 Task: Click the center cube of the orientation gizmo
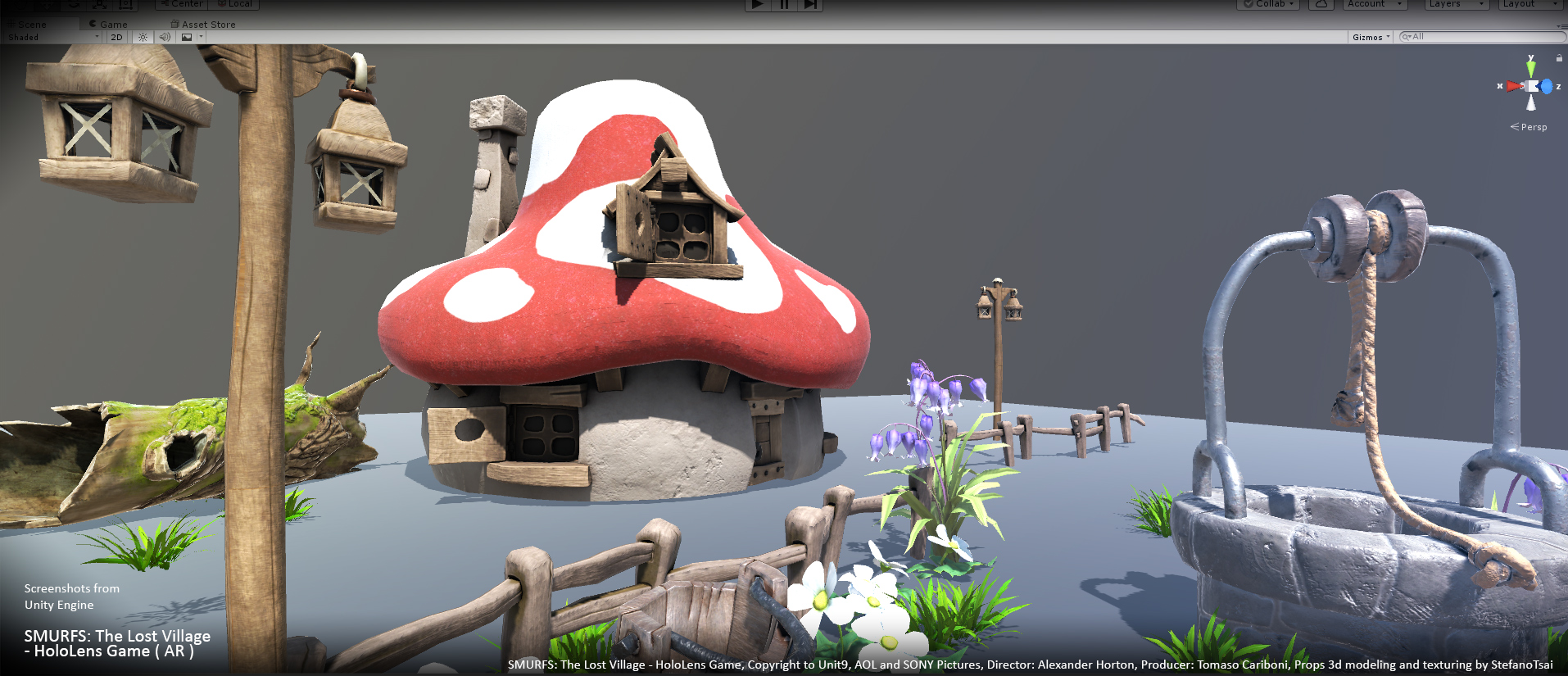pos(1531,86)
